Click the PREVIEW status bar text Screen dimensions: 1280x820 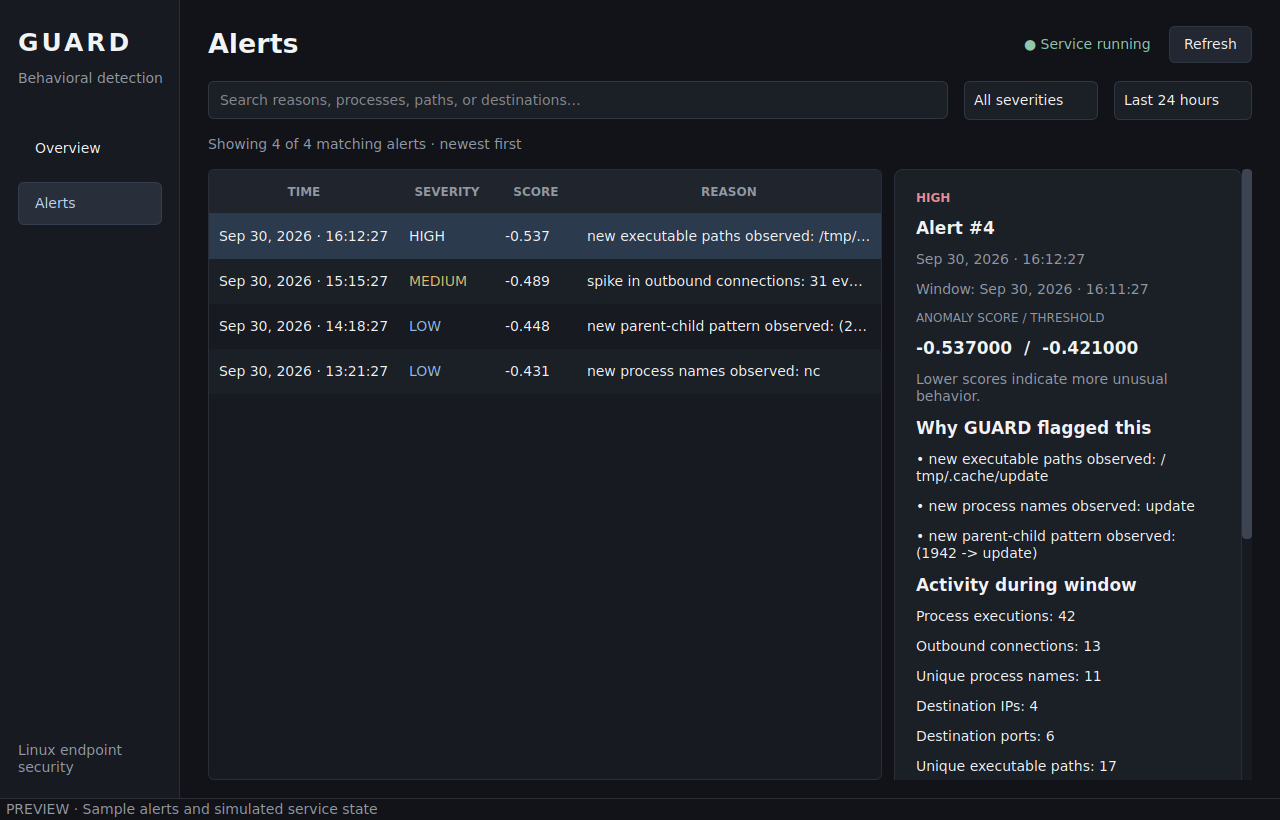coord(192,809)
